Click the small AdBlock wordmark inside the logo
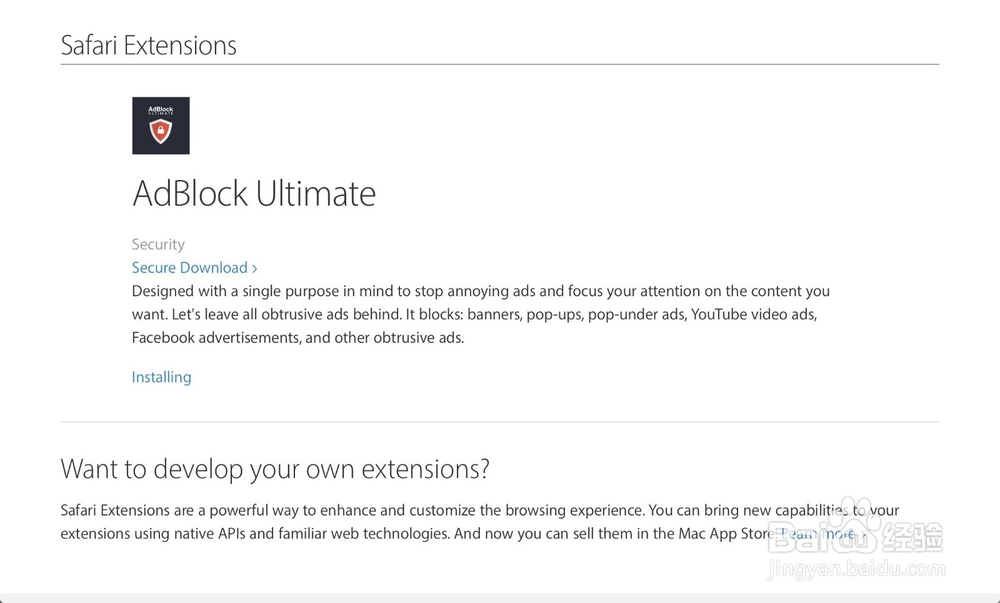The width and height of the screenshot is (1000, 603). click(160, 109)
